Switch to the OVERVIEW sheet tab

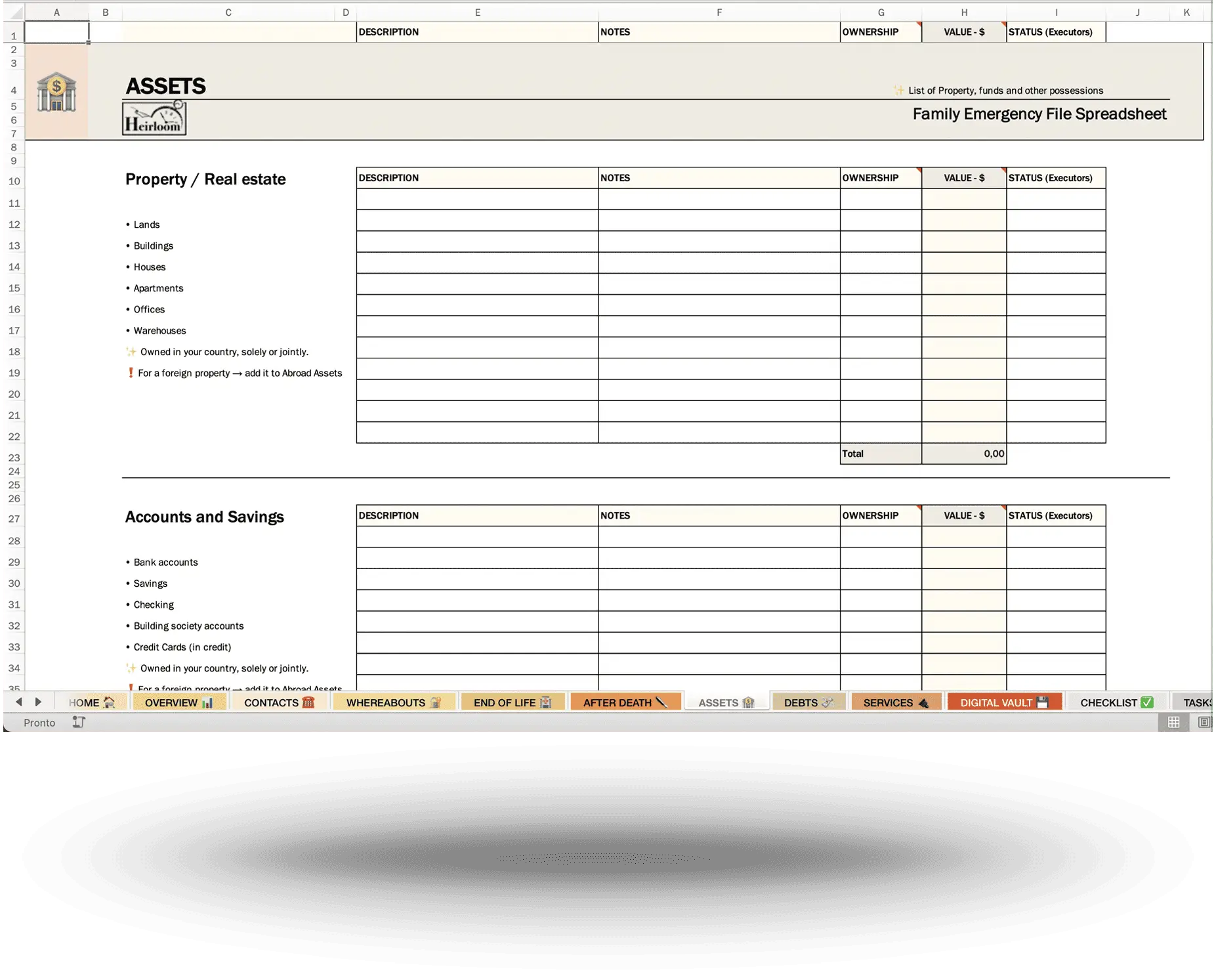pos(178,702)
